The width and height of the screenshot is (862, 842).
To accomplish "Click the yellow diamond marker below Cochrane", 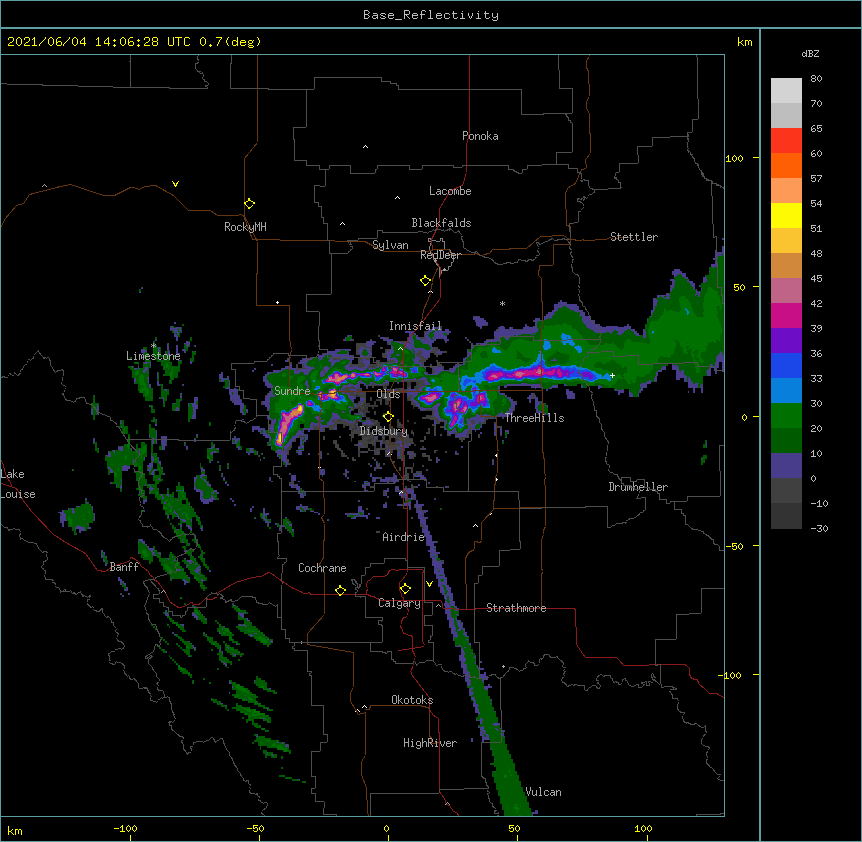I will (x=340, y=590).
